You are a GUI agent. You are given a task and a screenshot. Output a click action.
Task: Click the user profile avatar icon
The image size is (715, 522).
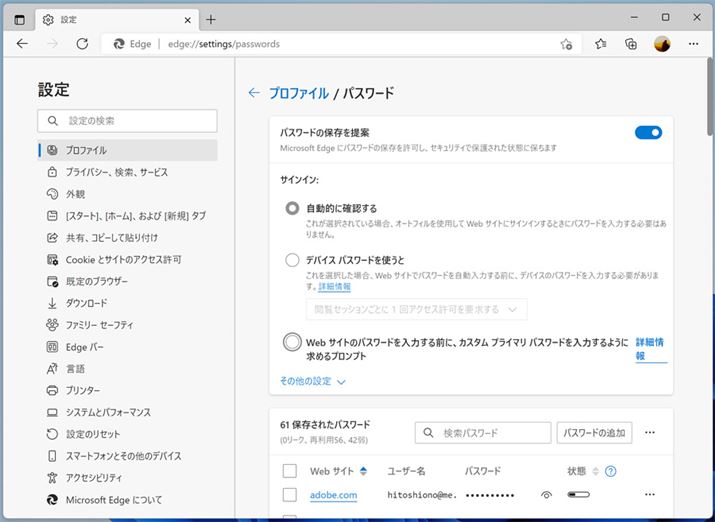662,44
